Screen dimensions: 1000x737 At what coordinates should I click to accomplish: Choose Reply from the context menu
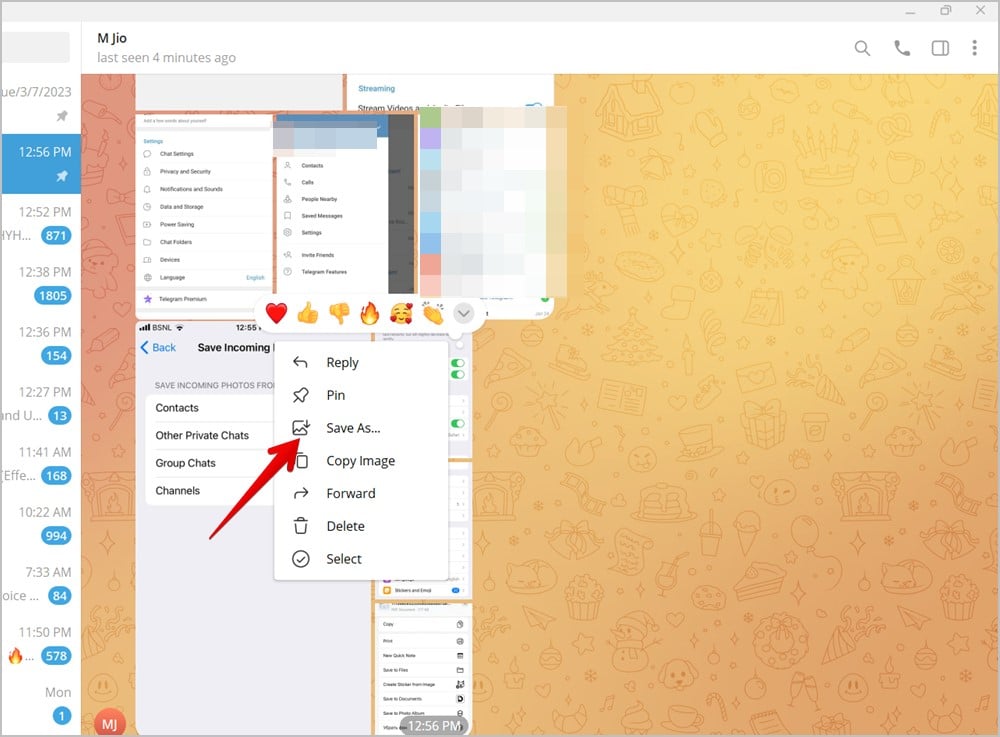(342, 363)
